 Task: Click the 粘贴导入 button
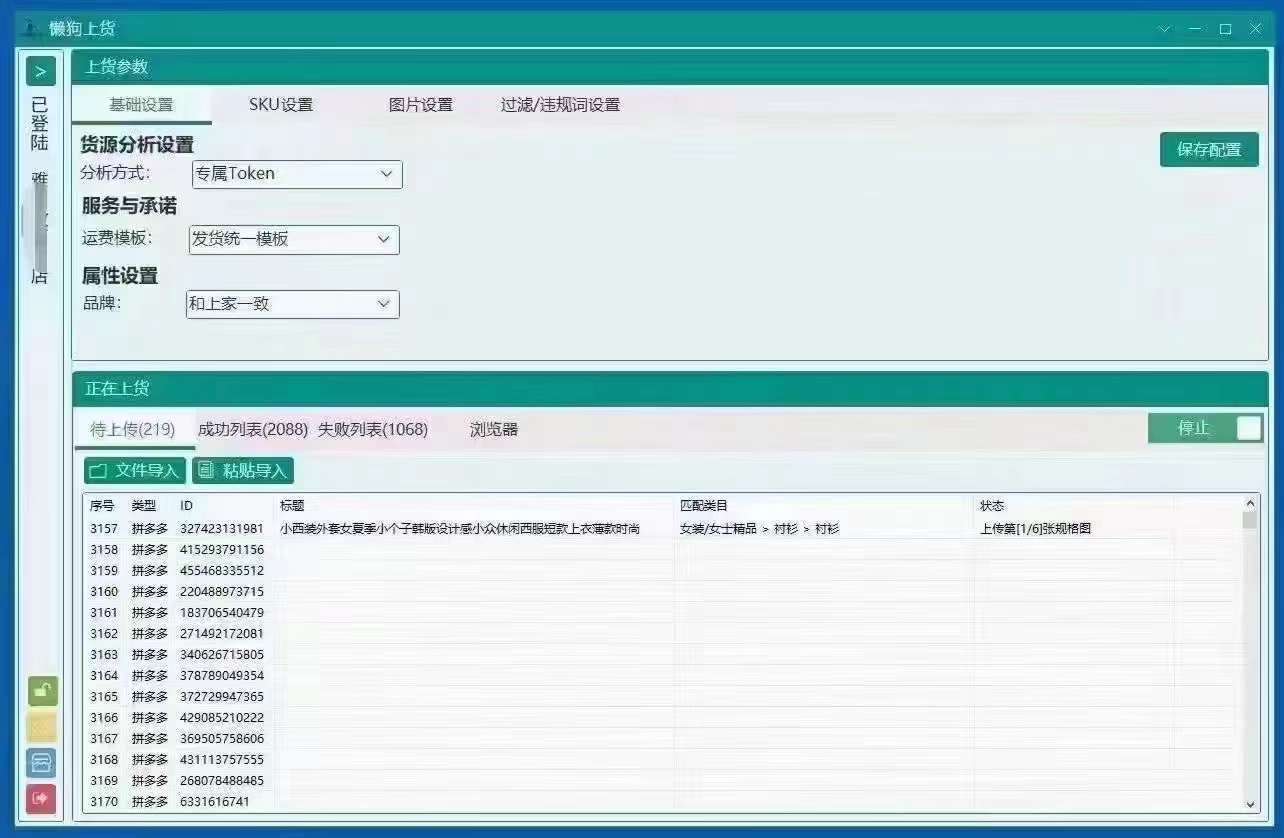[x=243, y=471]
